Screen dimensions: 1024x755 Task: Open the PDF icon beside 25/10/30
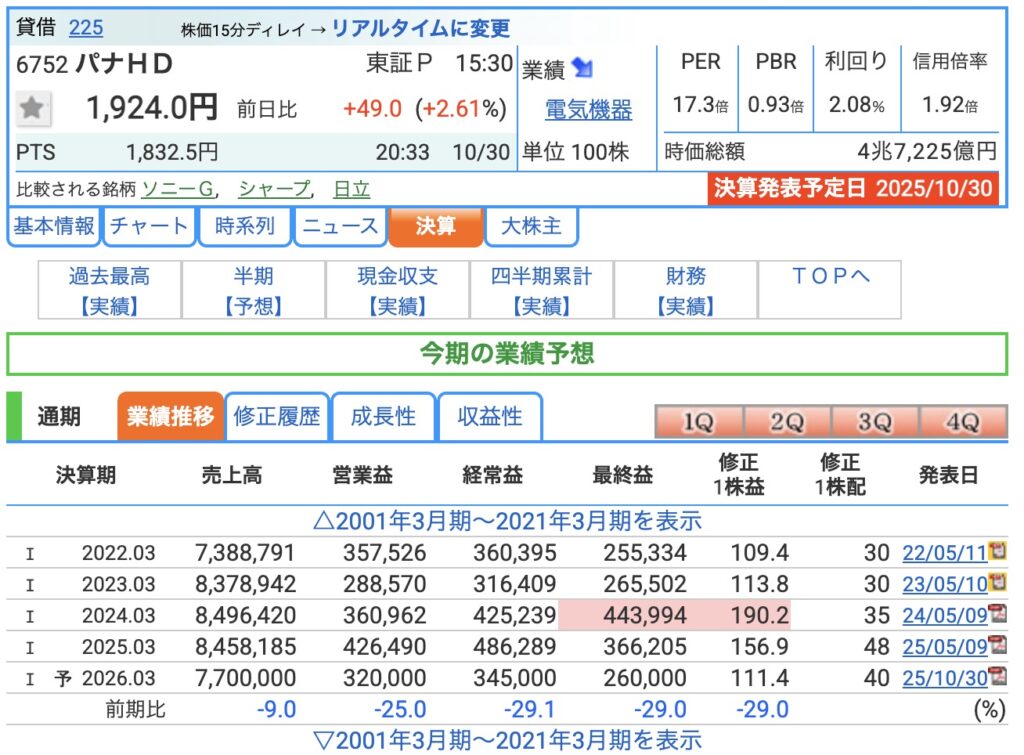point(996,677)
